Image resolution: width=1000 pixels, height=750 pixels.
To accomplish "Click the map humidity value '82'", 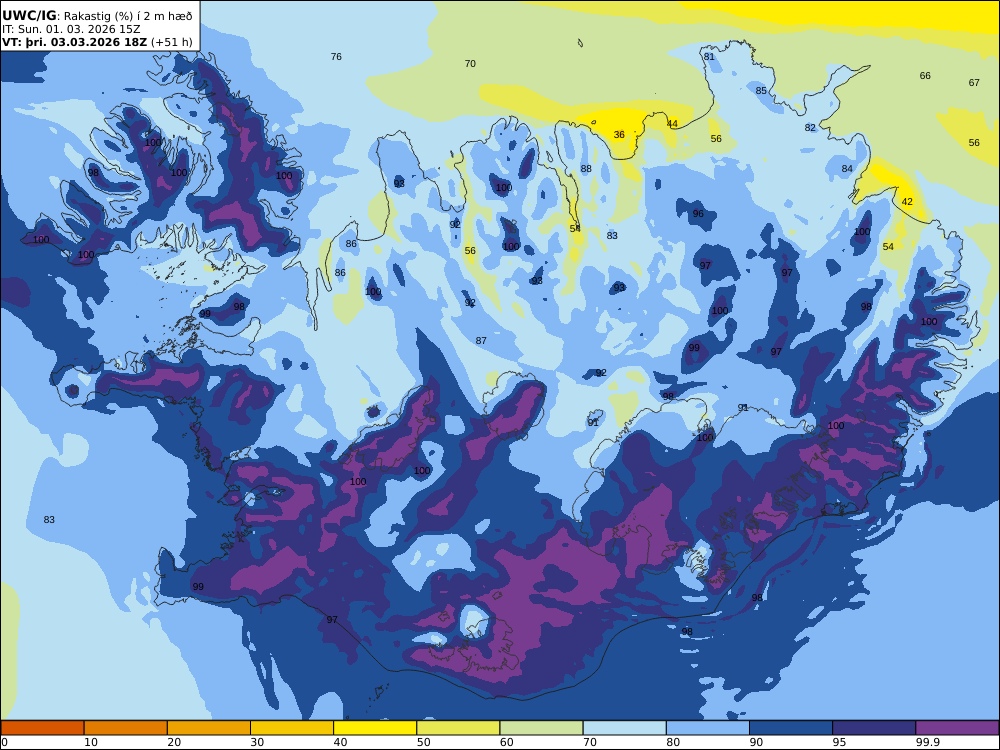I will pyautogui.click(x=810, y=128).
